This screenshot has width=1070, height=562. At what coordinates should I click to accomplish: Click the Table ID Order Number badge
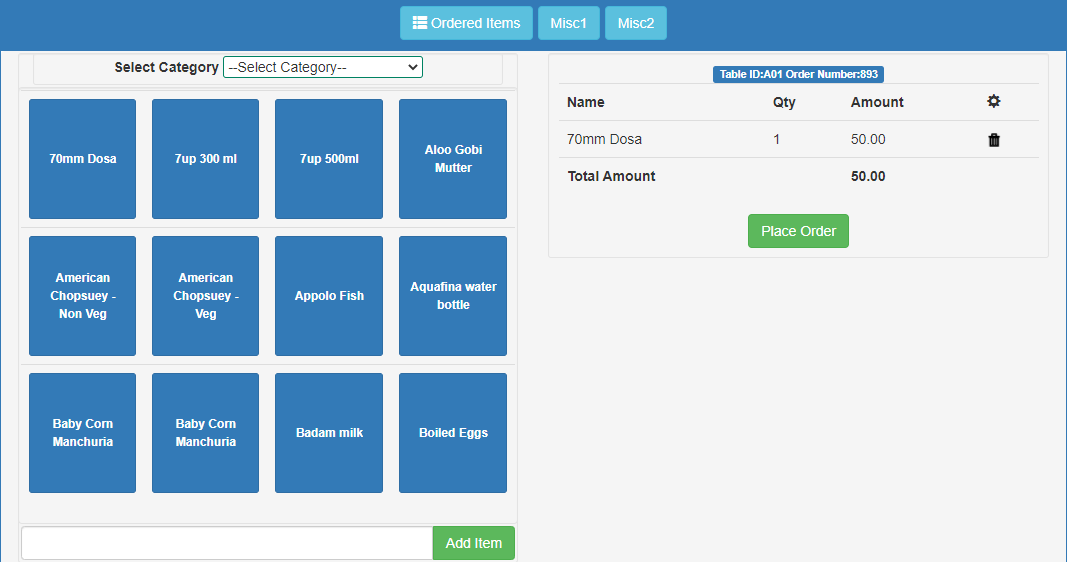798,74
